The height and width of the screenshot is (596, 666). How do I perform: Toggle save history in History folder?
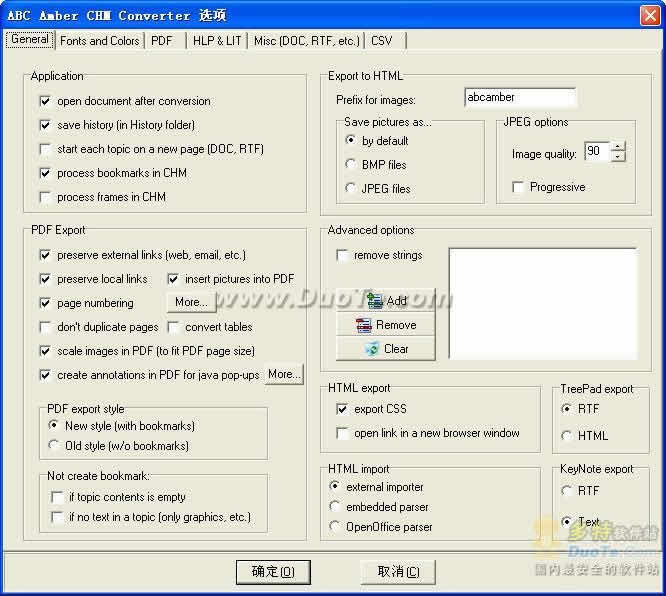45,125
